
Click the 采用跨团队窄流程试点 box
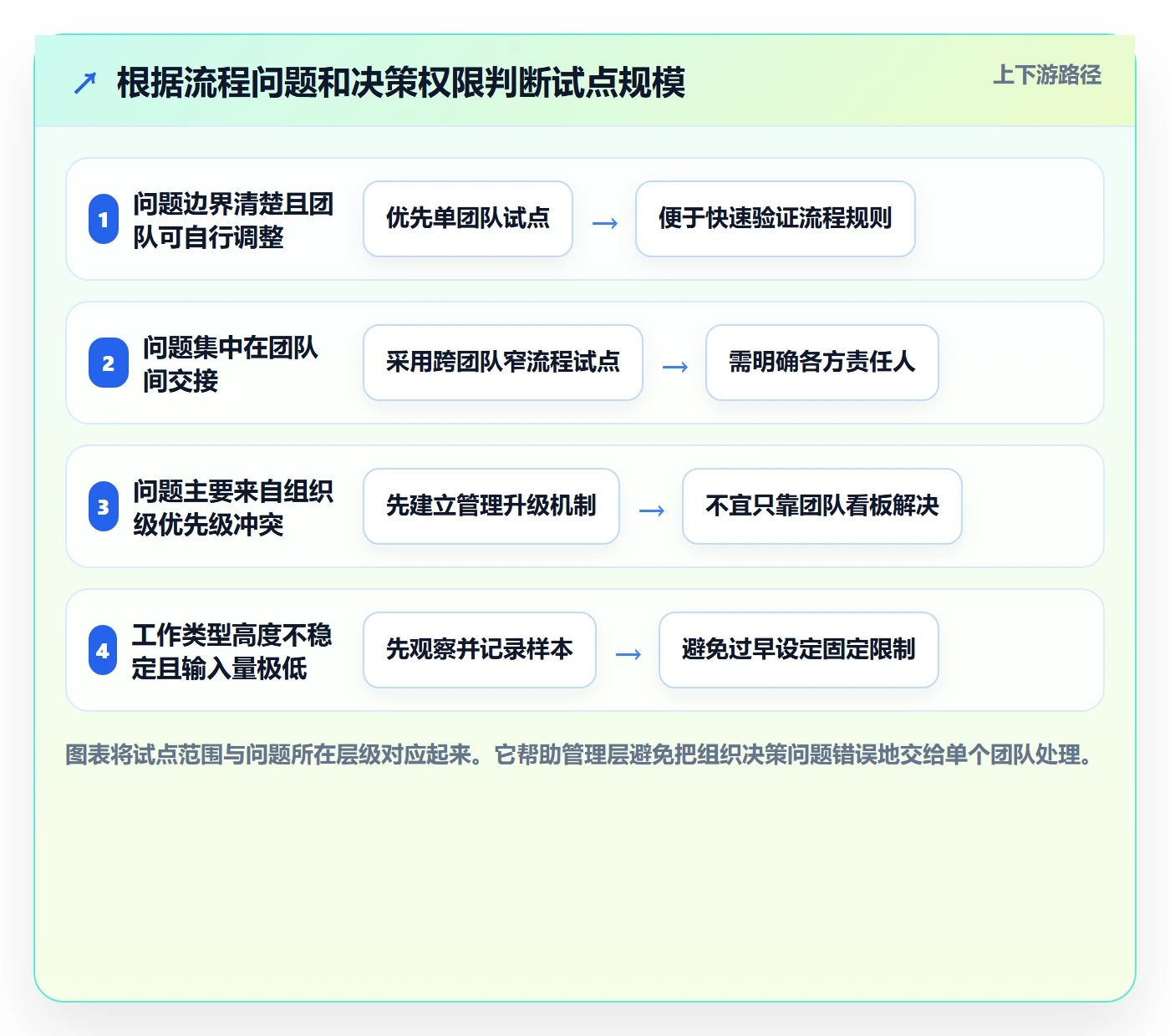coord(503,363)
